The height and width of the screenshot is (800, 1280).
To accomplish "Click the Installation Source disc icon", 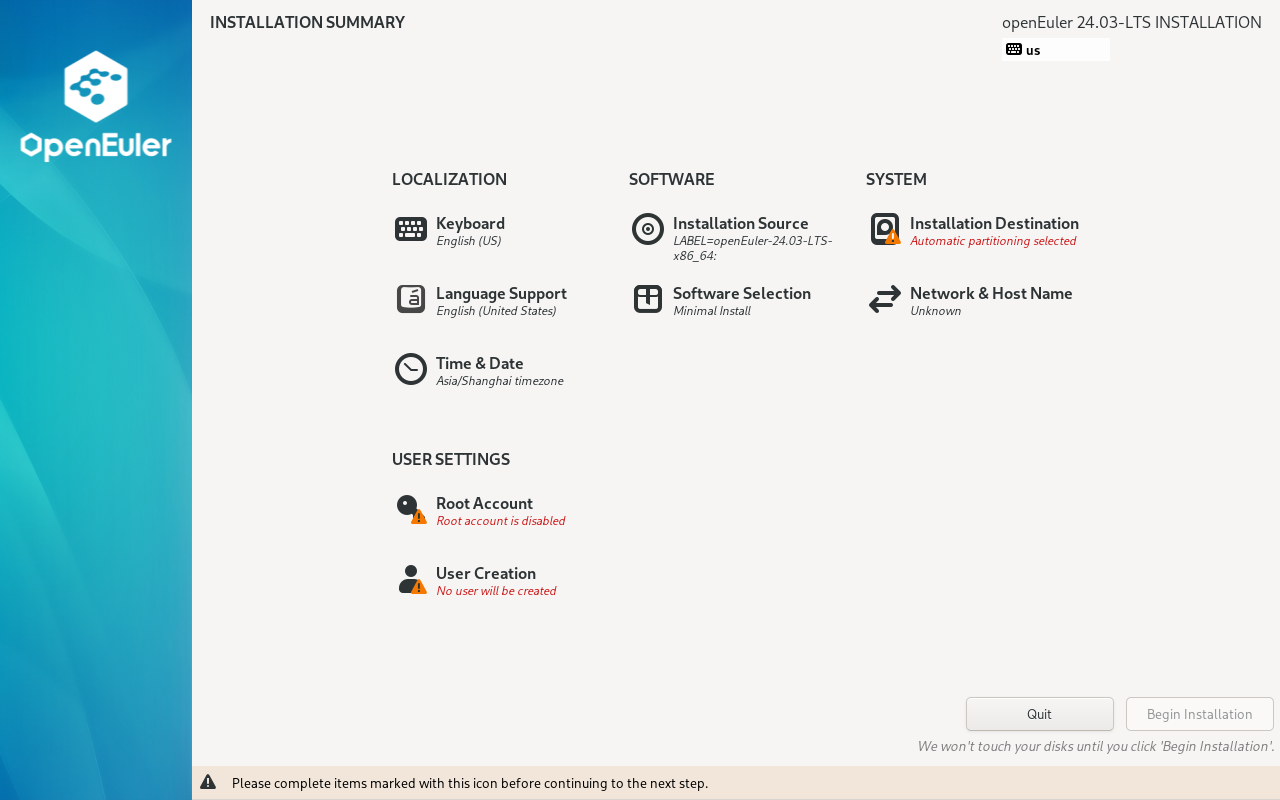I will [x=647, y=229].
